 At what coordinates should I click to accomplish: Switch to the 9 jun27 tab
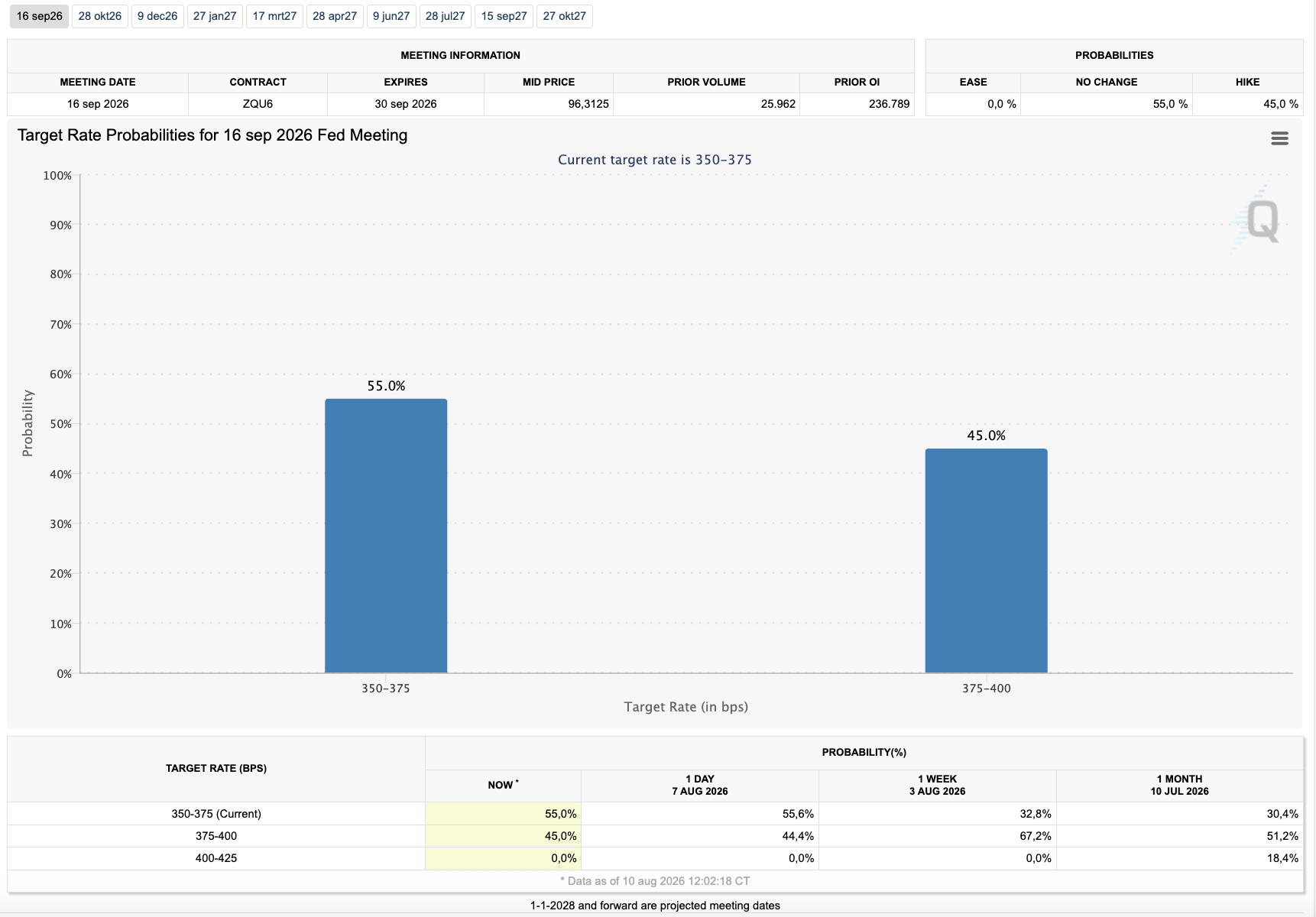point(391,16)
